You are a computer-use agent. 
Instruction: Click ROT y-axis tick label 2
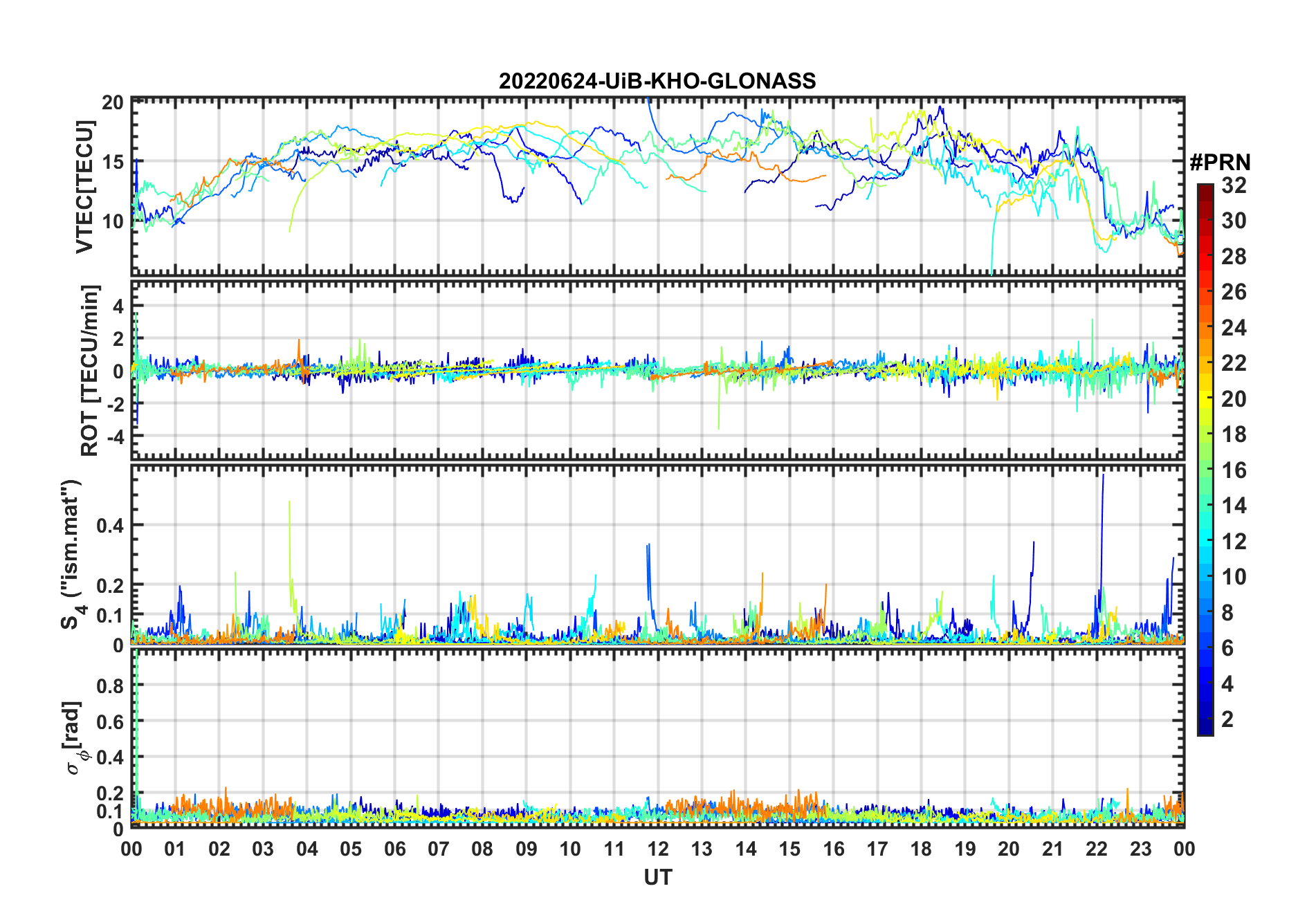[118, 339]
